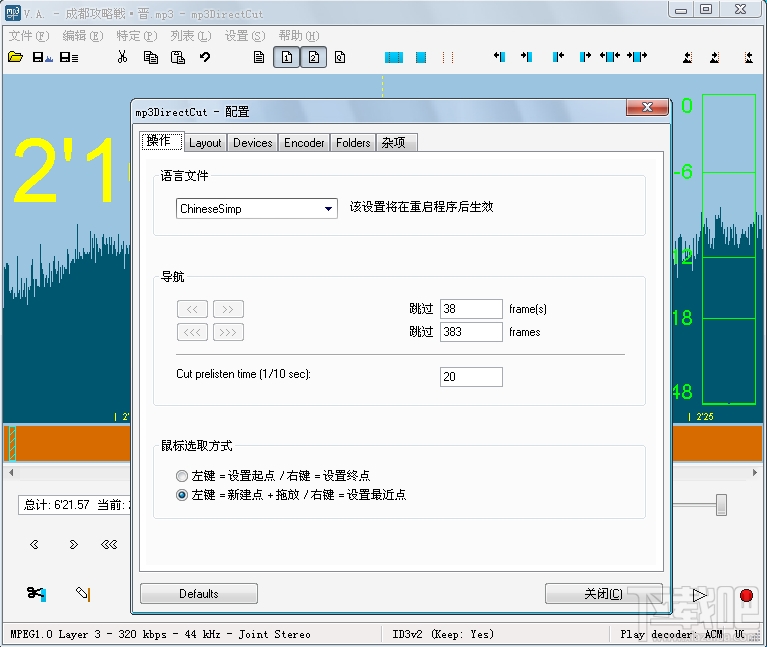This screenshot has height=647, width=767.
Task: Open the 特定(P) menu
Action: pyautogui.click(x=136, y=36)
